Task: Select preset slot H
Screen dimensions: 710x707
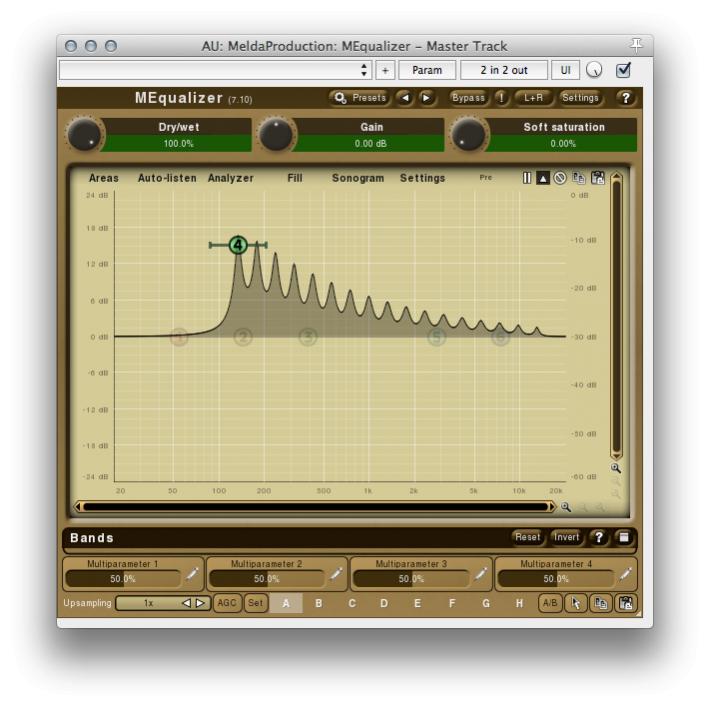Action: point(519,603)
